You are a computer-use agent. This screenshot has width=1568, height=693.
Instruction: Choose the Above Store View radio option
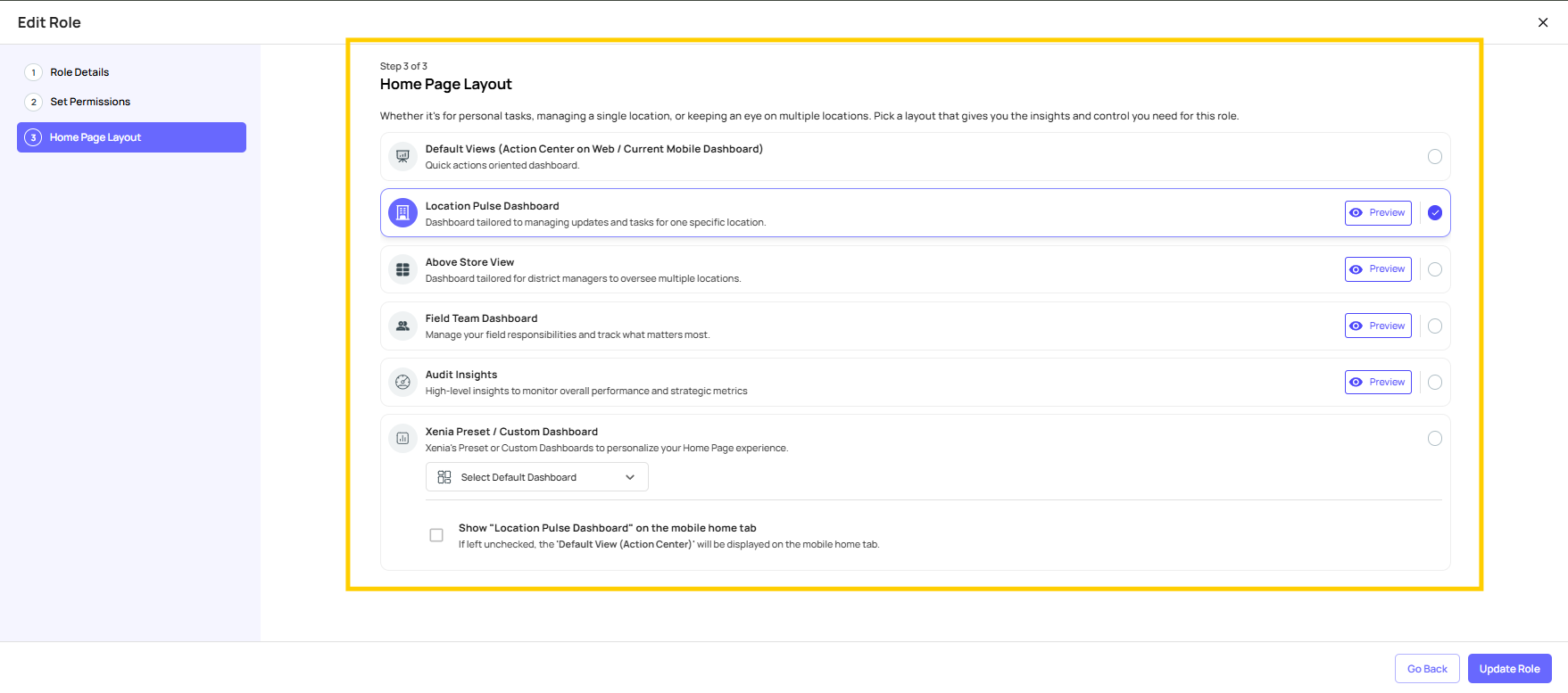tap(1434, 269)
